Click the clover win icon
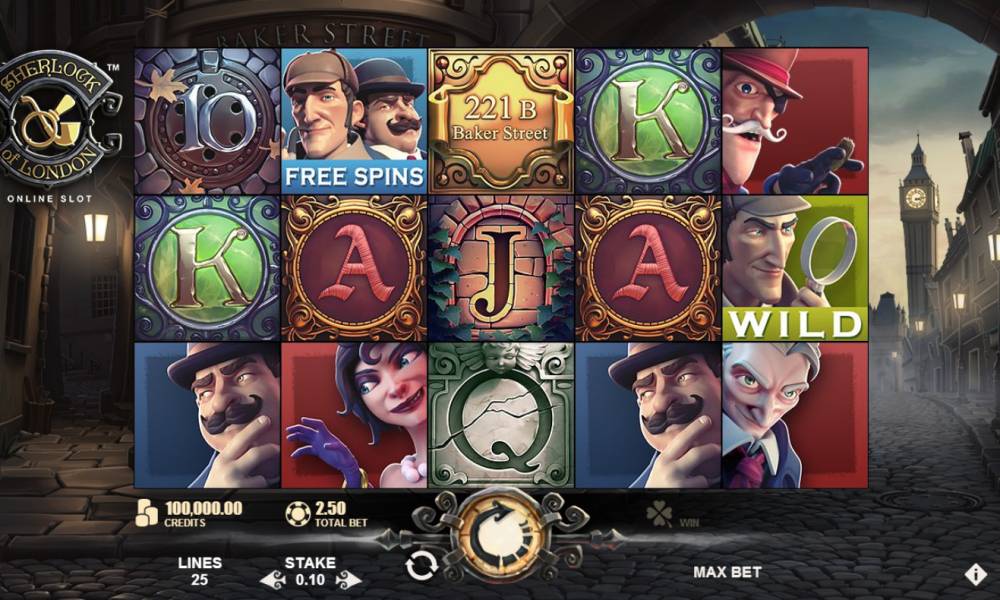Image resolution: width=1000 pixels, height=600 pixels. tap(659, 513)
